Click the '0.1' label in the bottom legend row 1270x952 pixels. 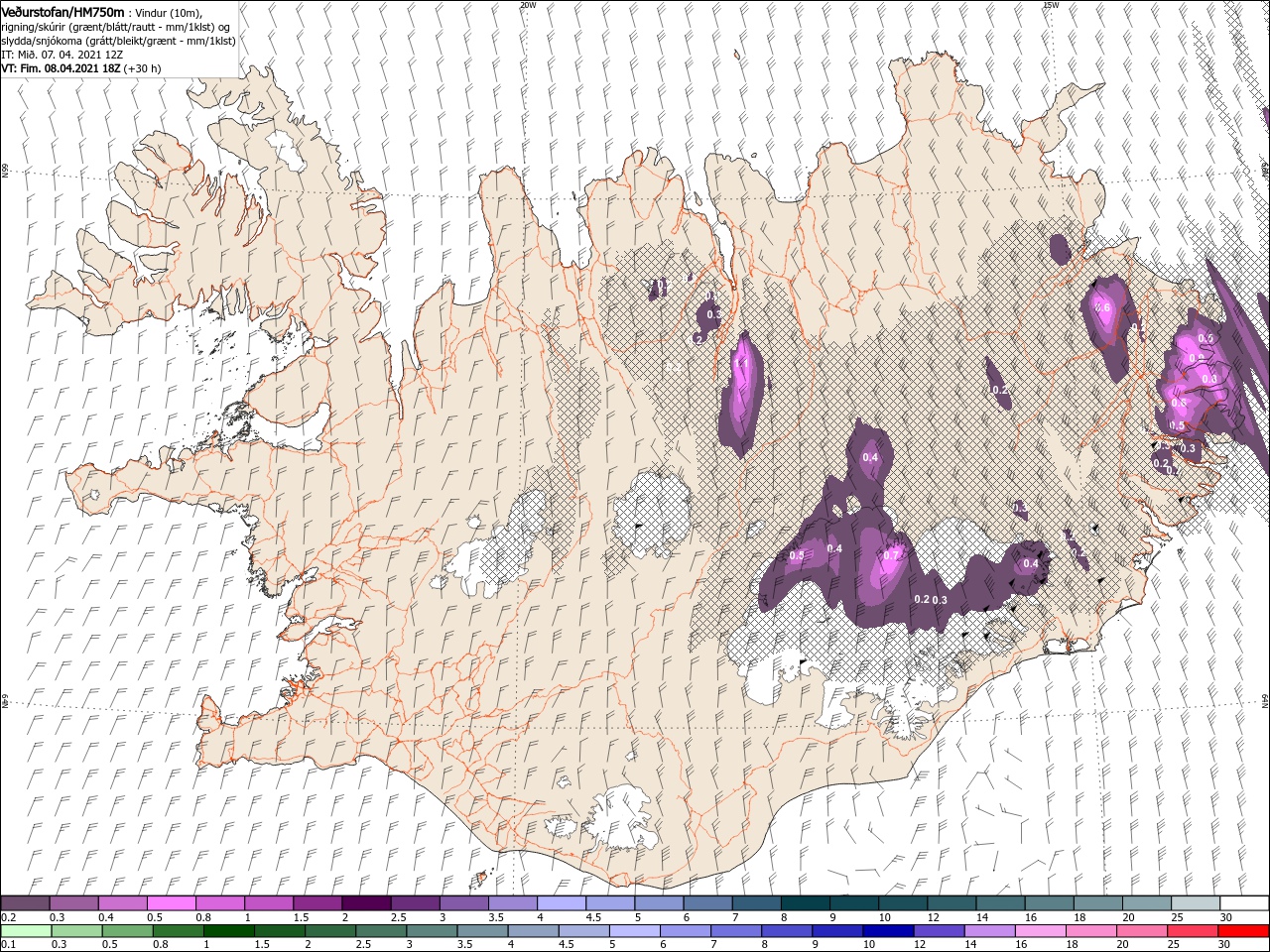tap(9, 945)
